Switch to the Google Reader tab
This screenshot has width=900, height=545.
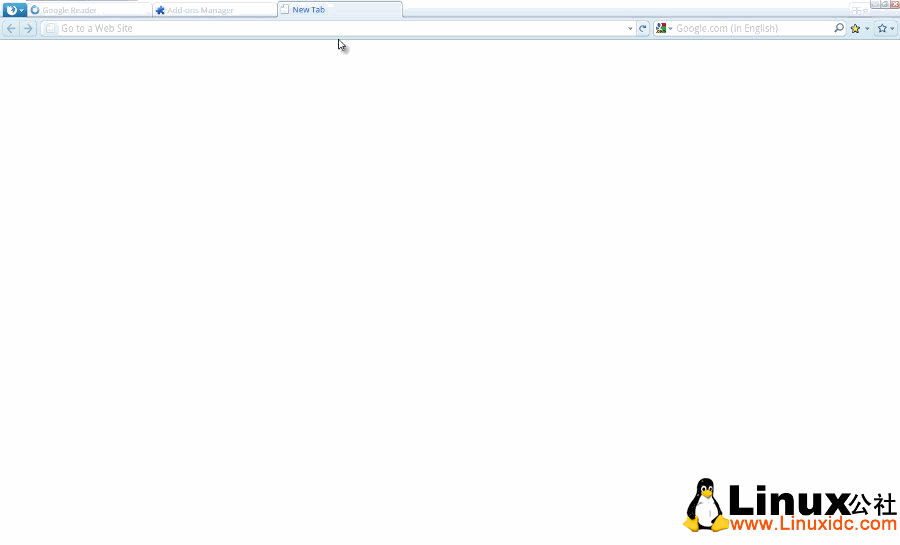coord(90,10)
